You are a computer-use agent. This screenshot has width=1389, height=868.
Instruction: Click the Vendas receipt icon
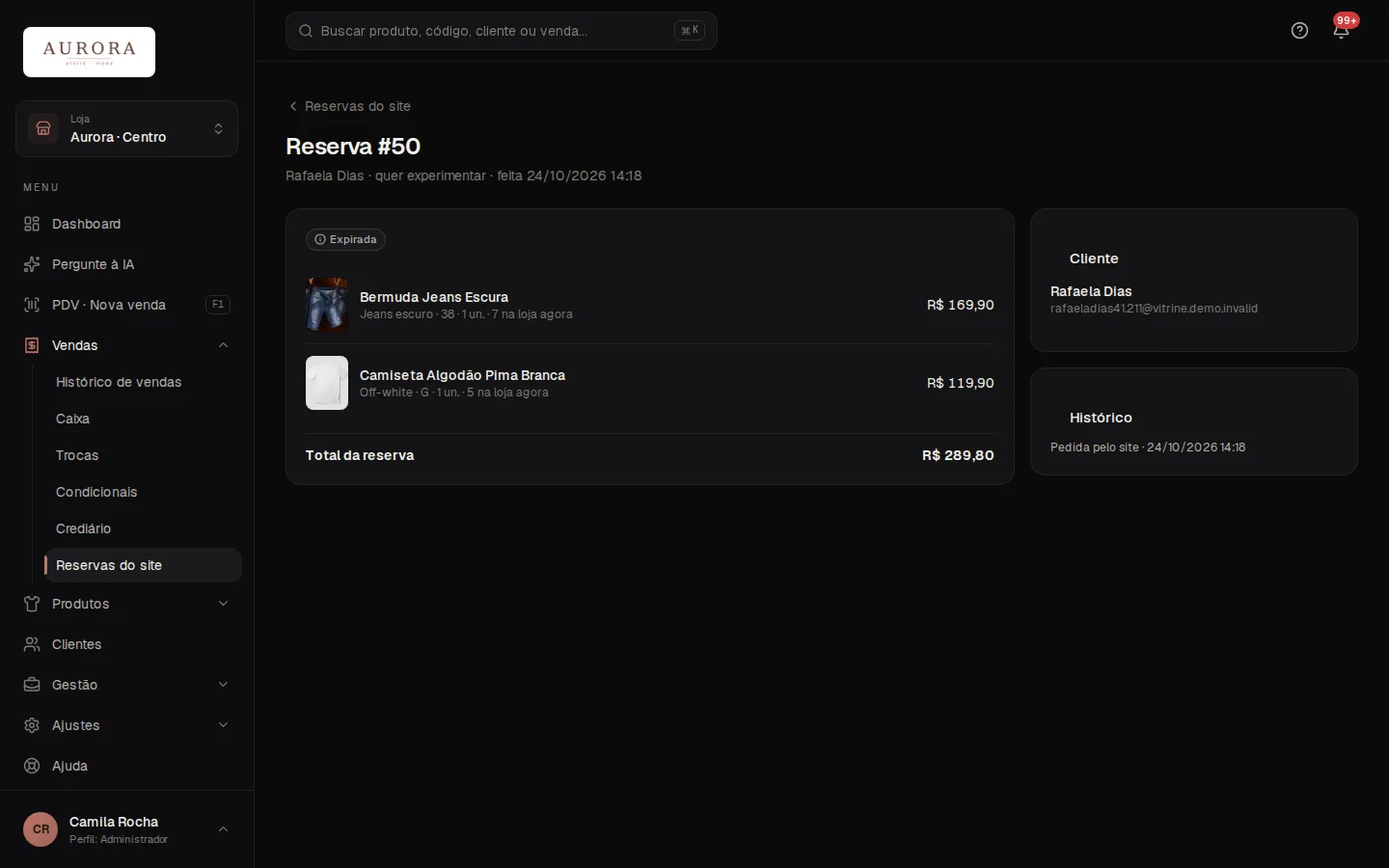pyautogui.click(x=32, y=345)
